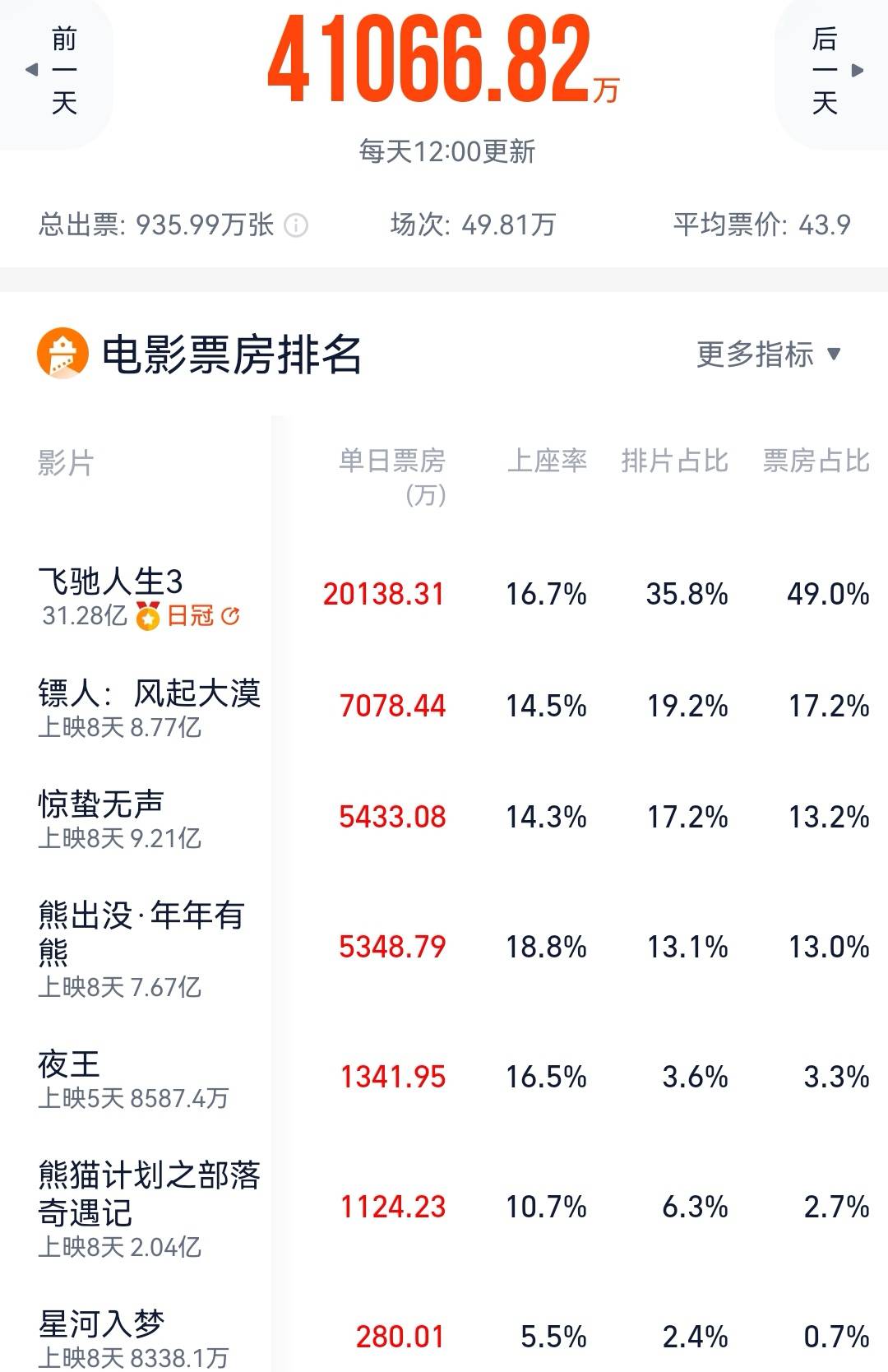Open the movie 星河入梦
Screen dimensions: 888x1372
(x=101, y=1323)
